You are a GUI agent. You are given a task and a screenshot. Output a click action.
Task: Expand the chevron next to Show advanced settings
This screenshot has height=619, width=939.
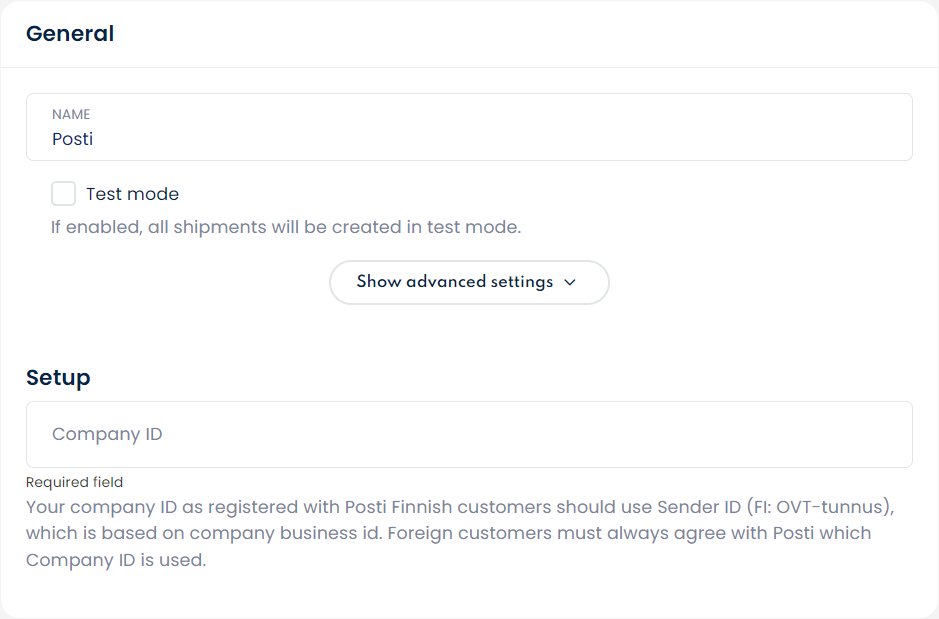click(x=570, y=282)
